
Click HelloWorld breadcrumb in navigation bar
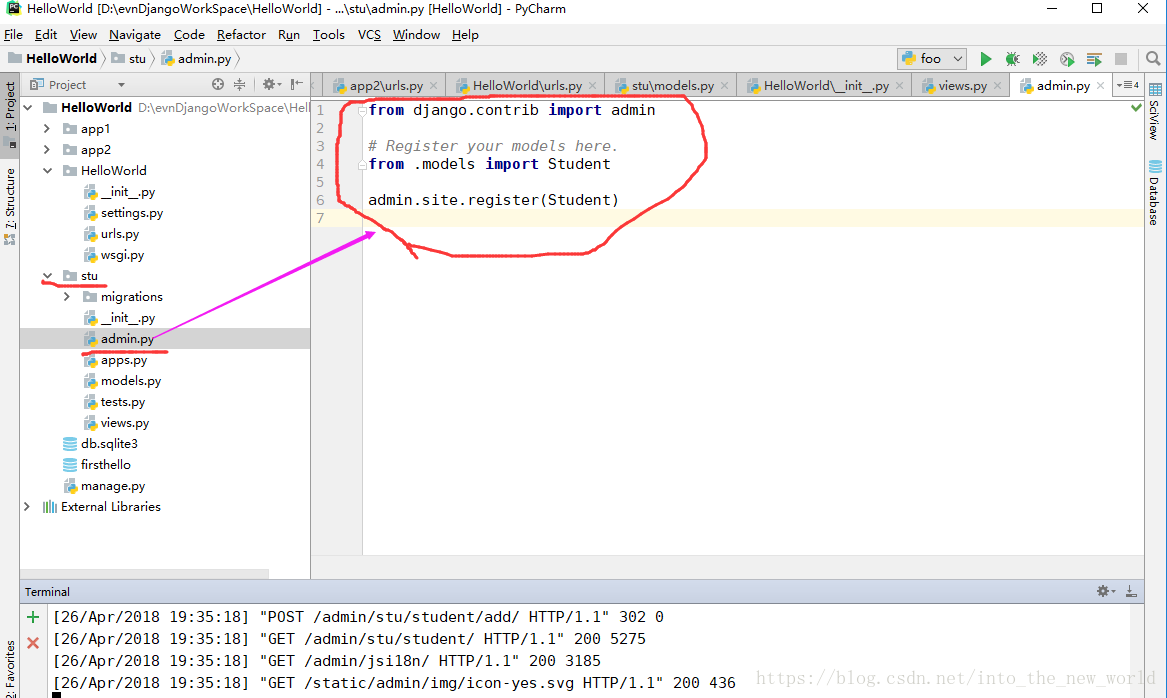click(x=53, y=59)
